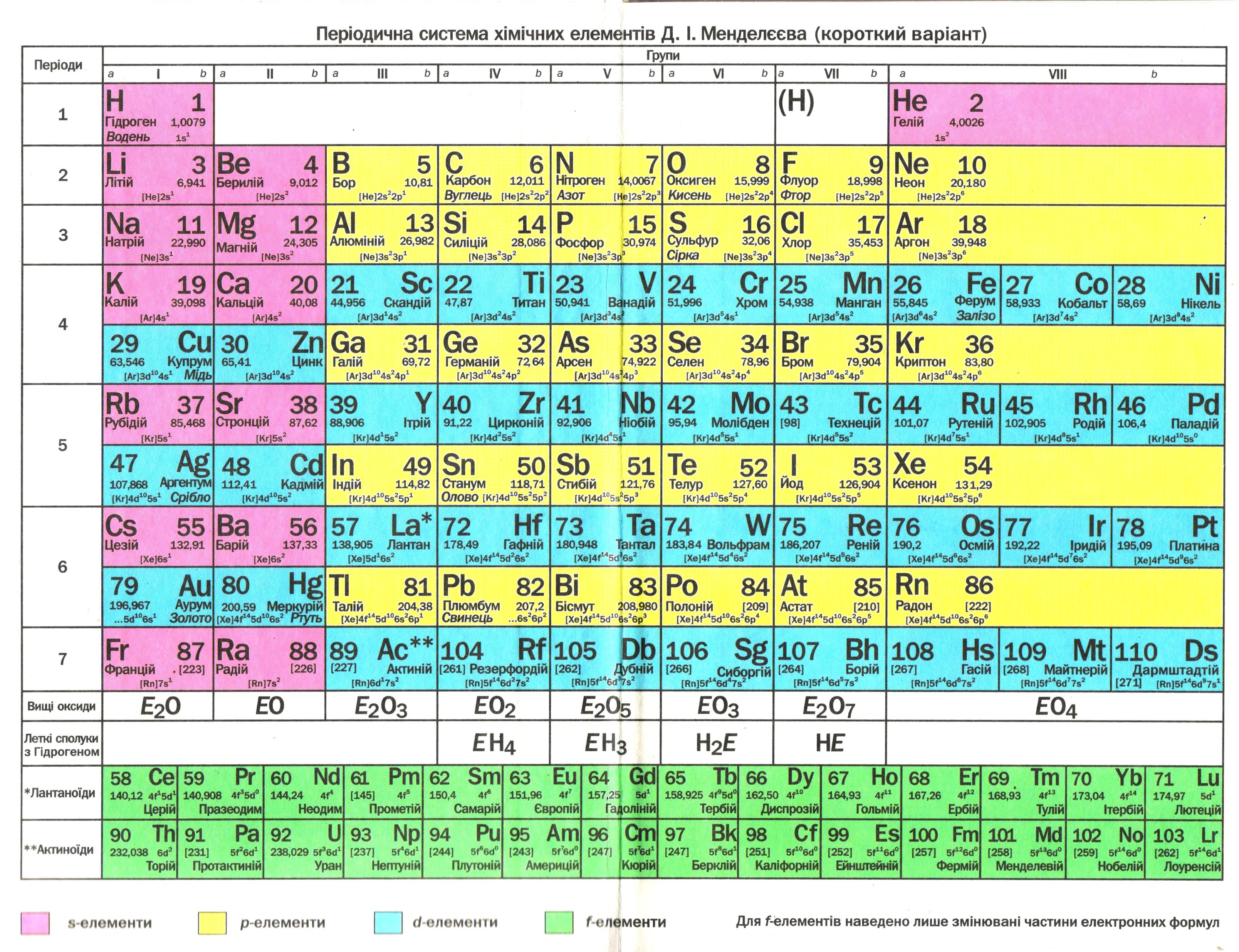Click the period 4 row label

click(62, 324)
